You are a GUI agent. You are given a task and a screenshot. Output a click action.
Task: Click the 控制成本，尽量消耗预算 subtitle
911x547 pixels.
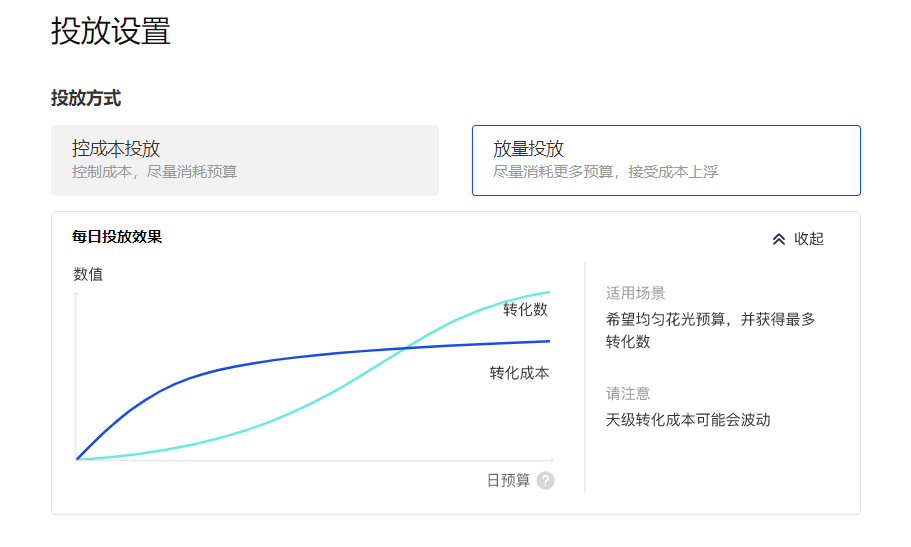click(x=155, y=172)
